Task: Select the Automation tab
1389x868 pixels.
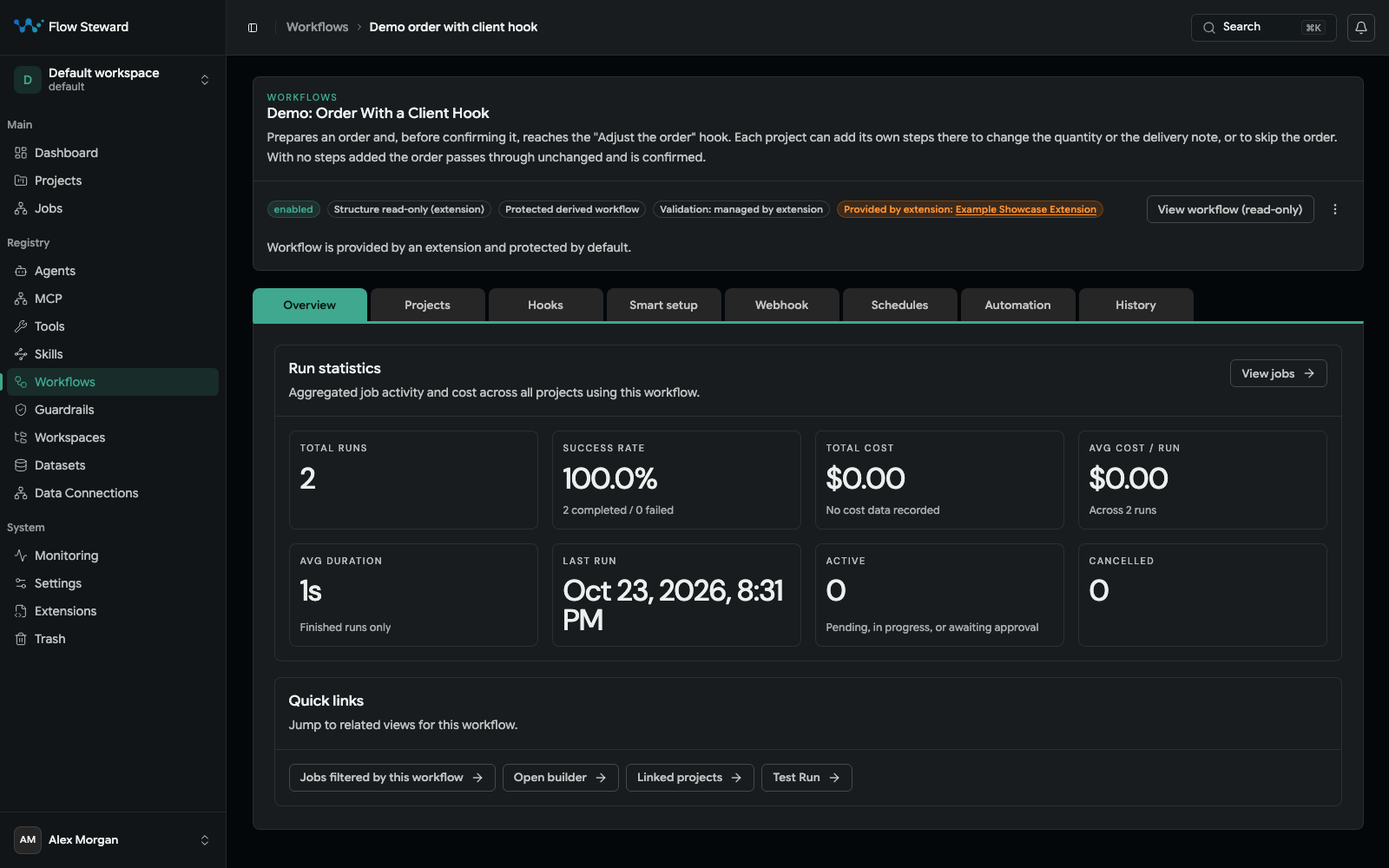Action: tap(1017, 306)
